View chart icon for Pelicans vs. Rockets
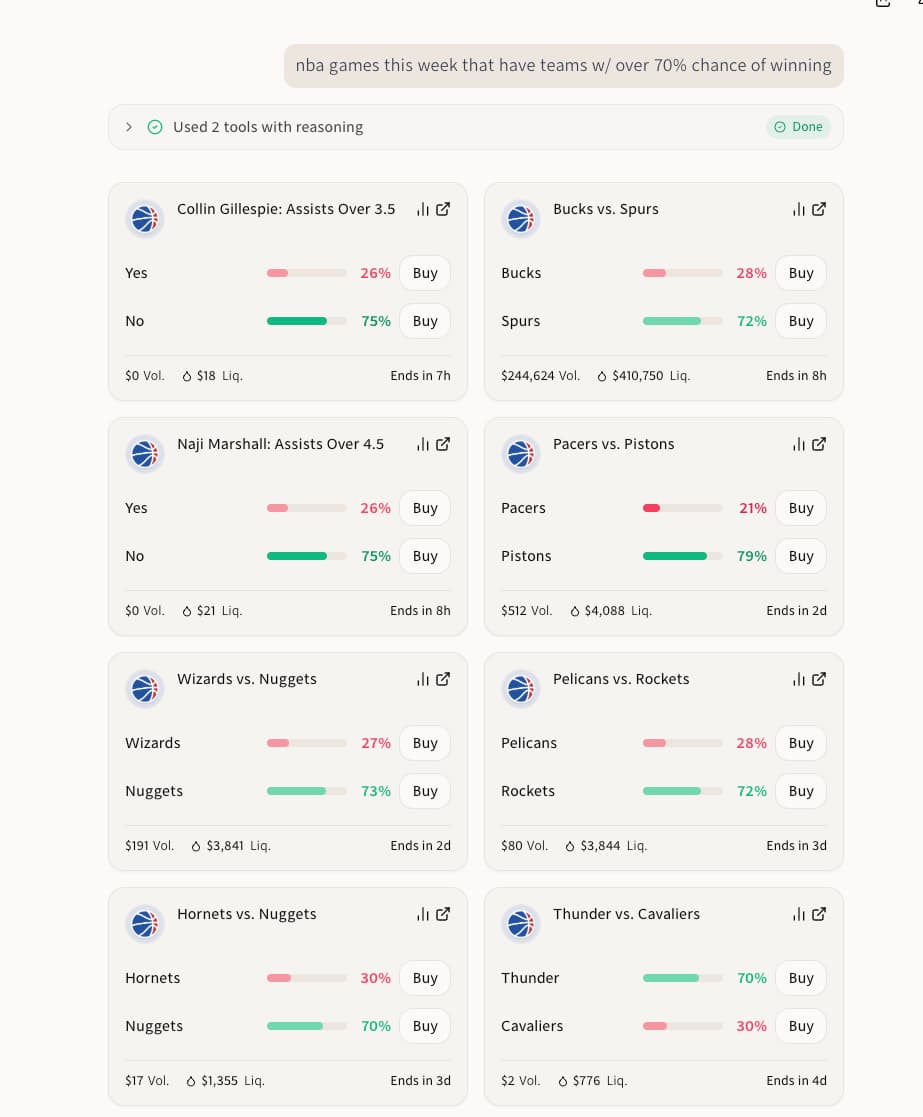923x1117 pixels. 798,679
